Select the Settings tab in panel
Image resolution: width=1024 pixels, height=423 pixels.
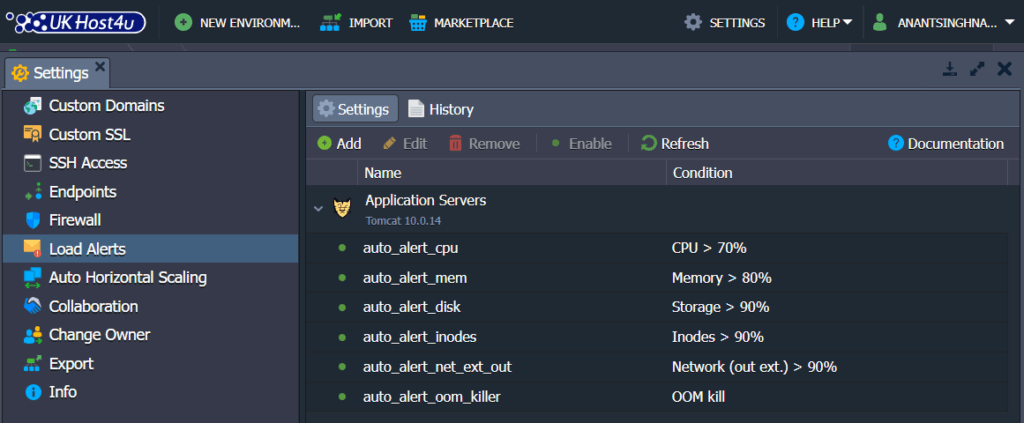coord(355,109)
